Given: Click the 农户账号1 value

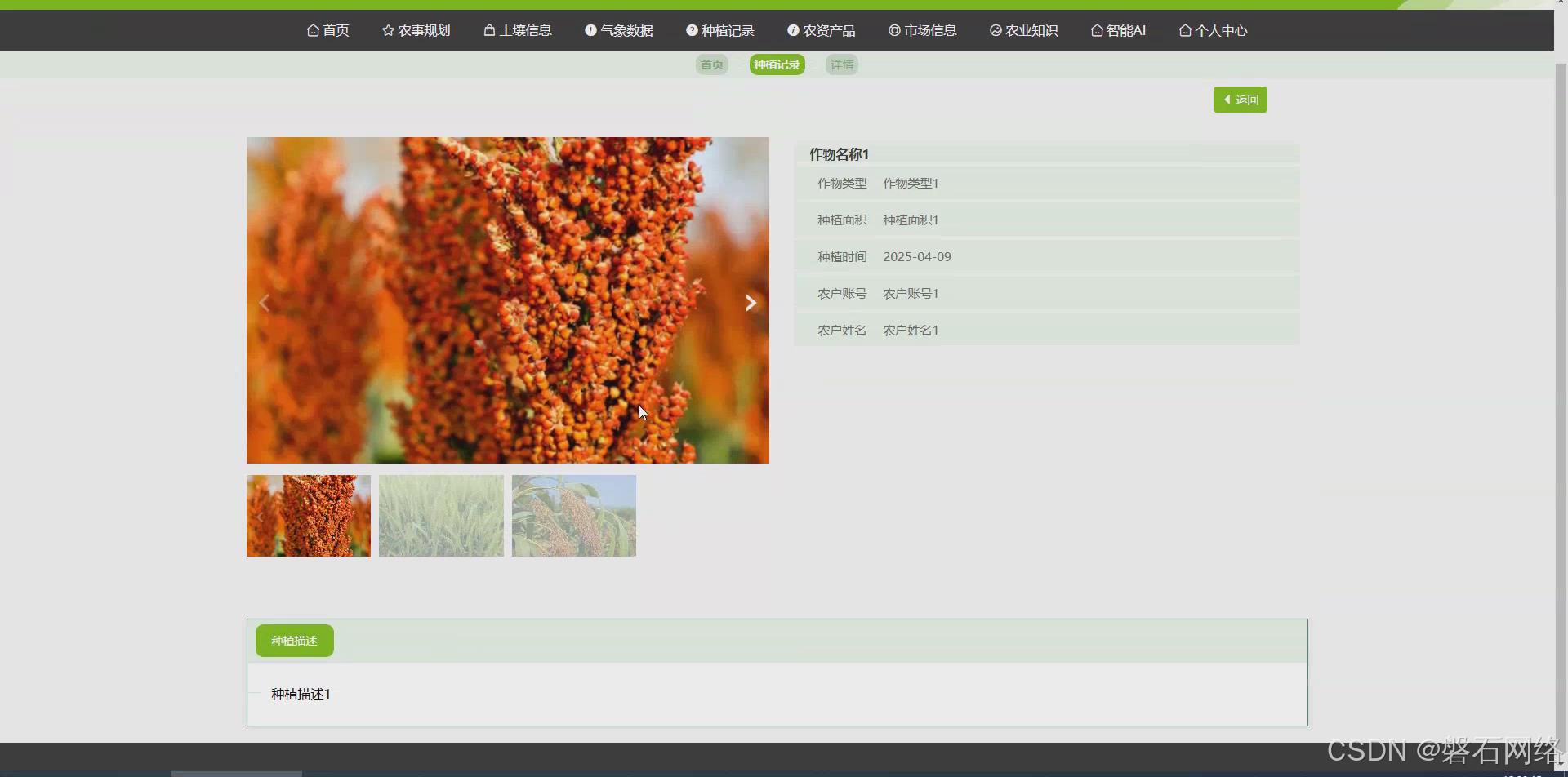Looking at the screenshot, I should 911,294.
